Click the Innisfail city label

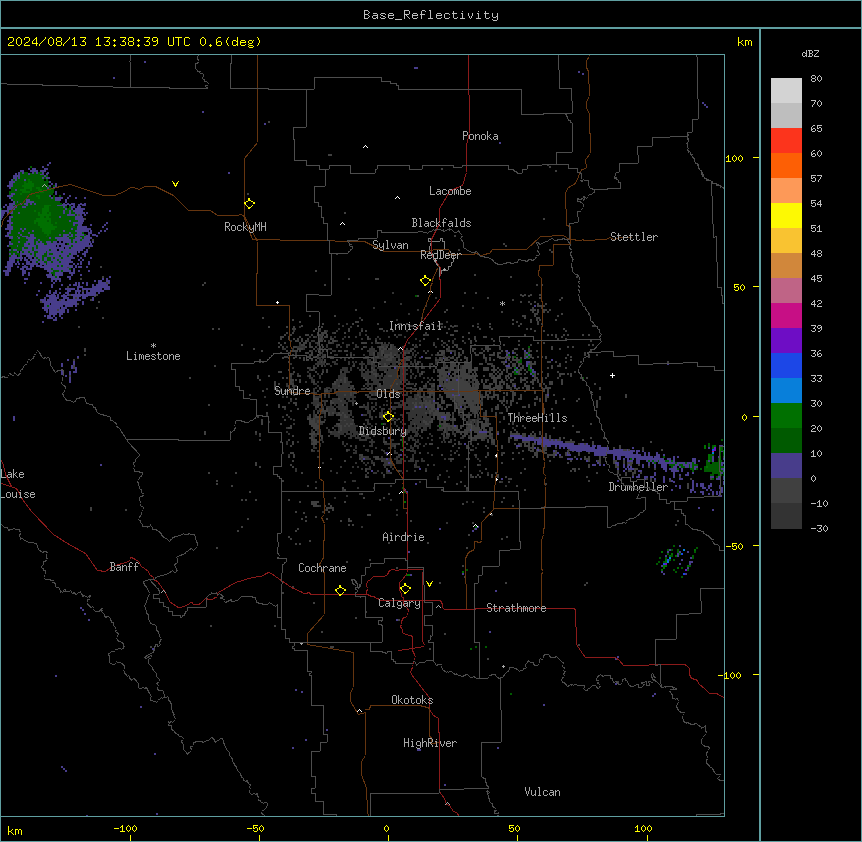[x=416, y=326]
